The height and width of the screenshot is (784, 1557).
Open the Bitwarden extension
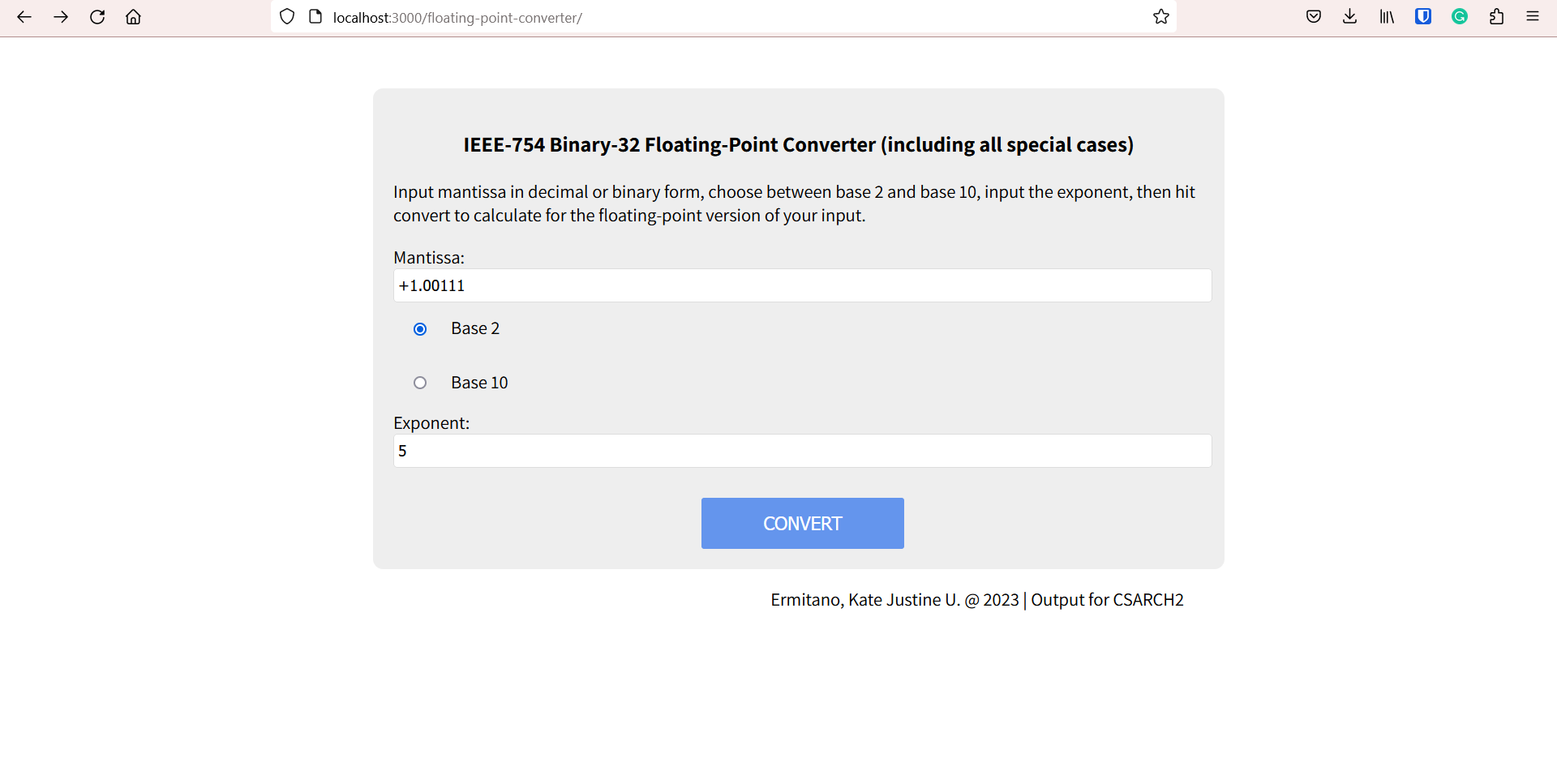tap(1423, 16)
